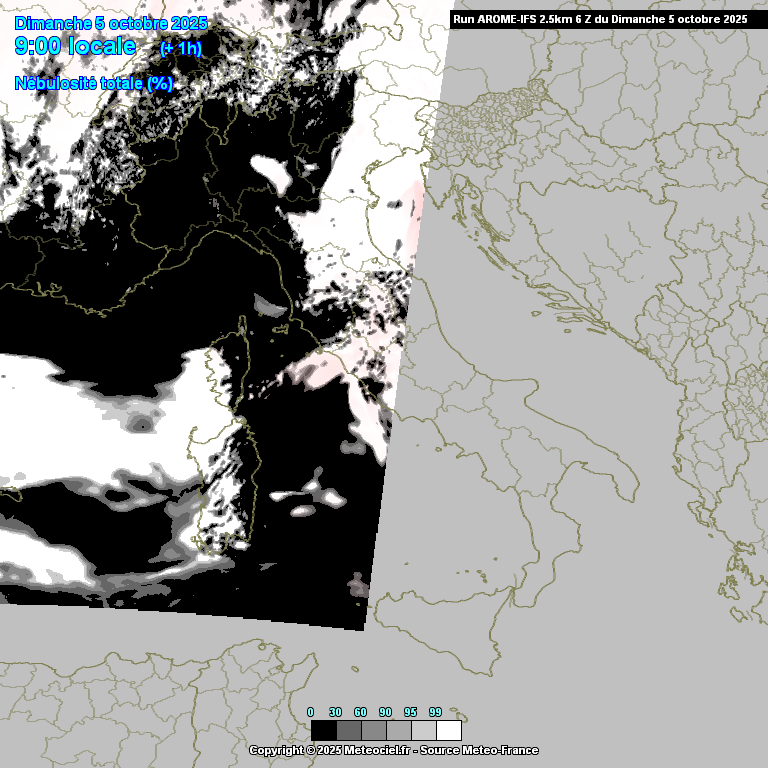Click the "(+ 1h)" forecast offset text
Image resolution: width=768 pixels, height=768 pixels.
pos(181,49)
